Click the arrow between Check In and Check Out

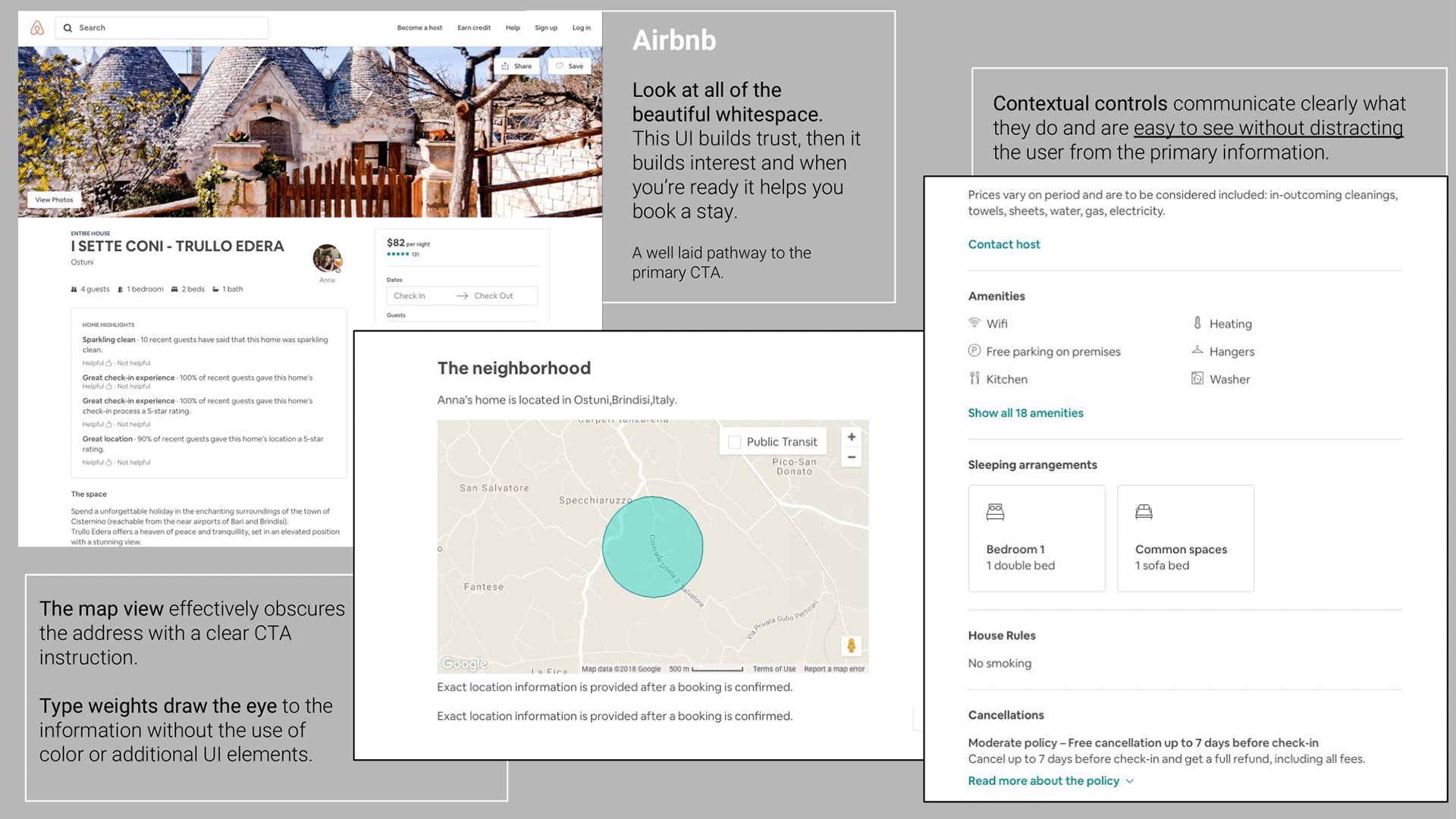point(462,296)
